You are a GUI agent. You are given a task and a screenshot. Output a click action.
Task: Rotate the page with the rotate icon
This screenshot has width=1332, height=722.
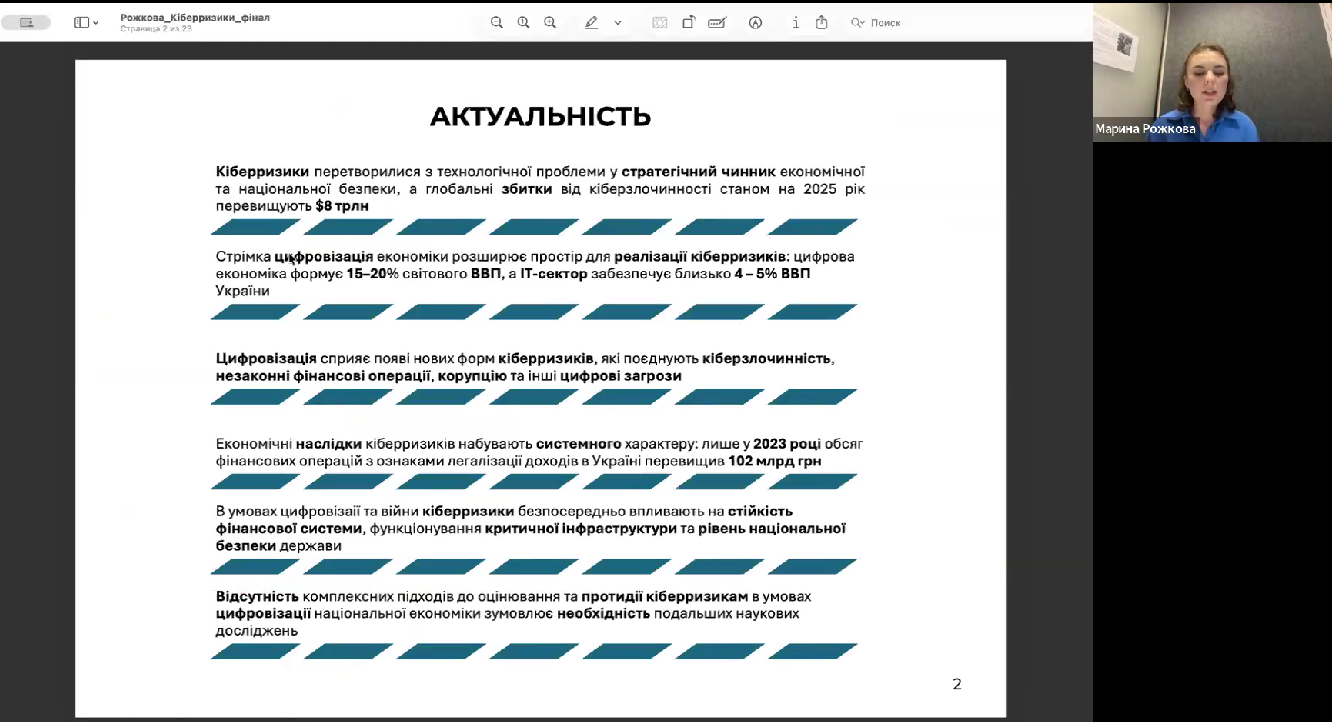coord(688,22)
